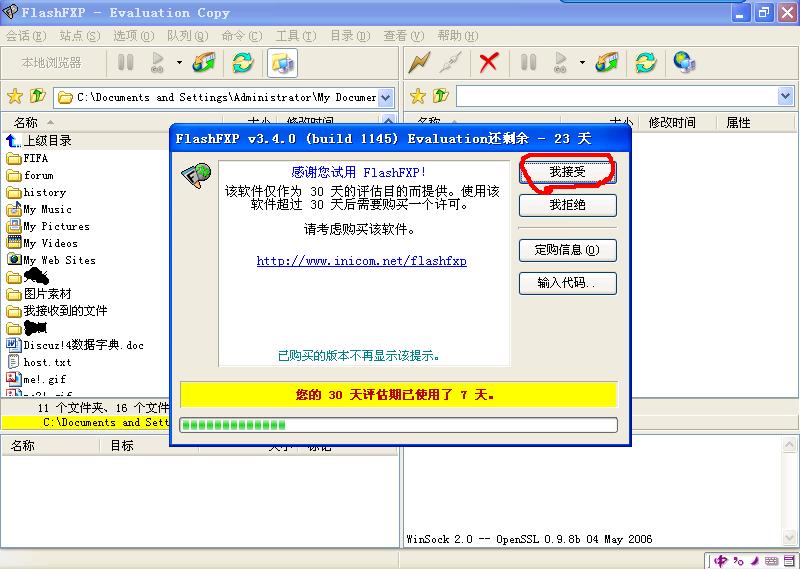Select the FIFA folder
This screenshot has width=800, height=569.
click(28, 158)
